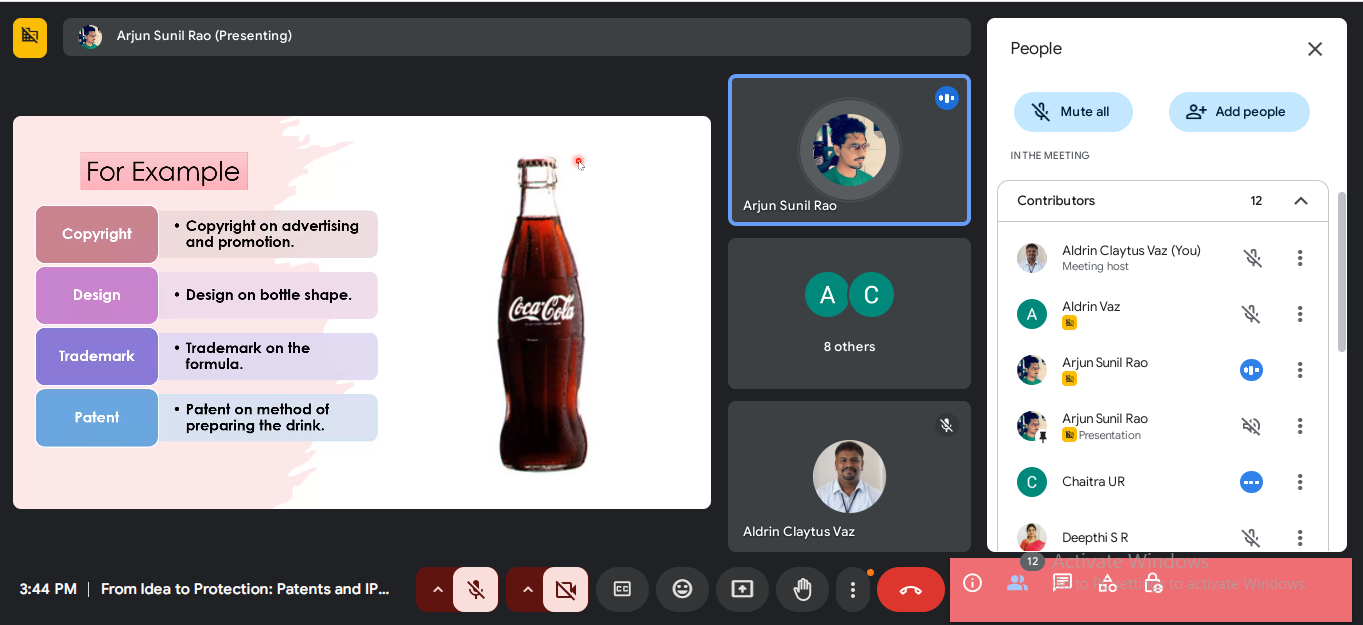The height and width of the screenshot is (625, 1363).
Task: Click the yellow presentation-off icon at top left
Action: pos(30,37)
